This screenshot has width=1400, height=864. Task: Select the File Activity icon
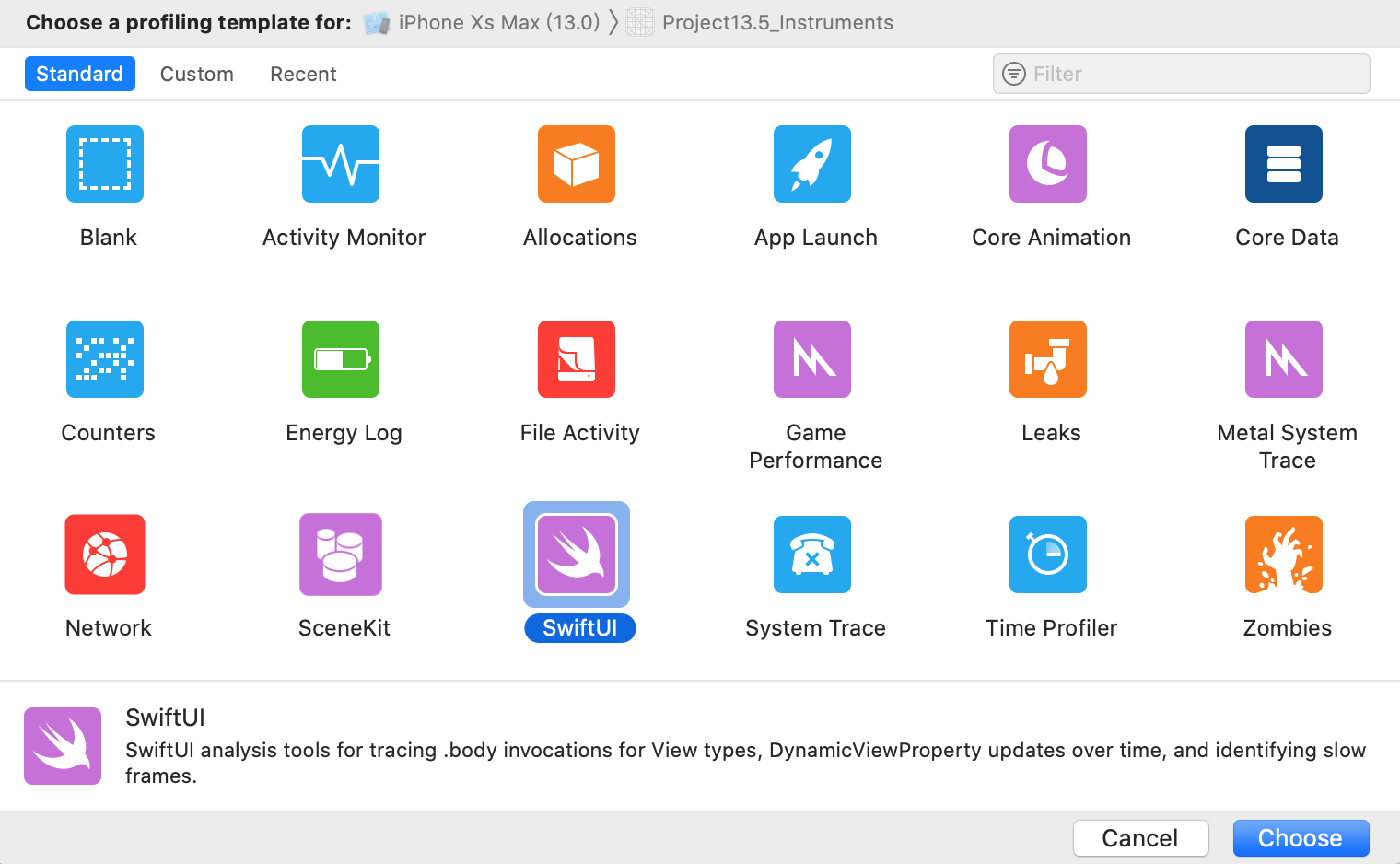coord(577,359)
